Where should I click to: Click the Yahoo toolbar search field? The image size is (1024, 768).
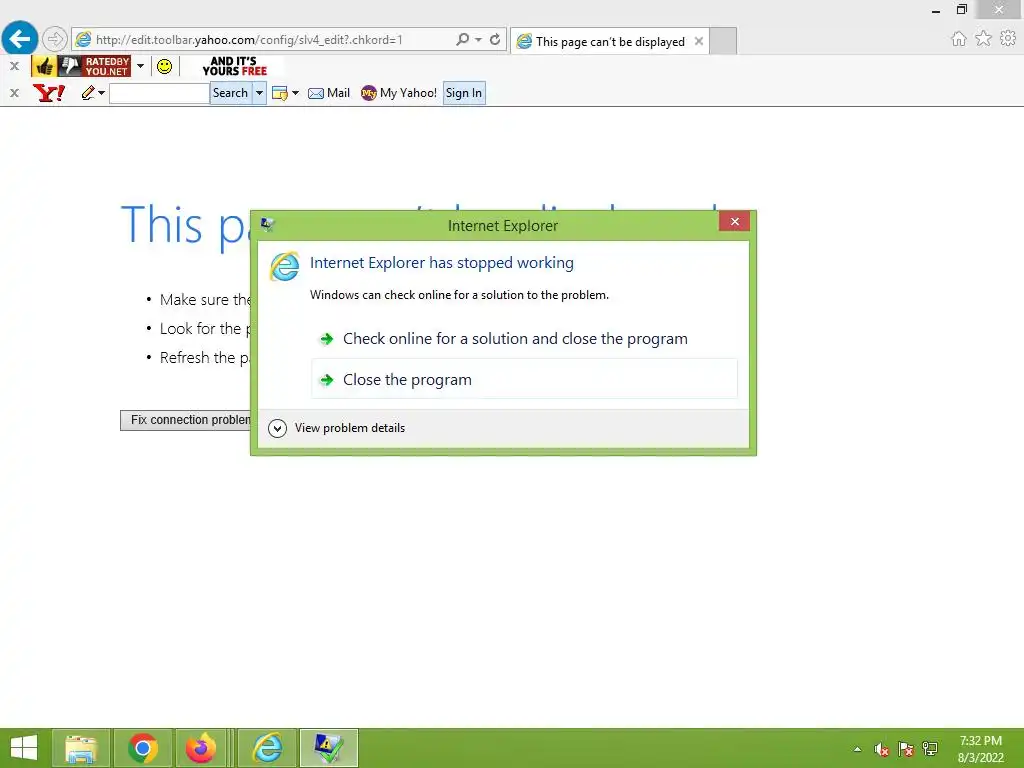click(159, 93)
